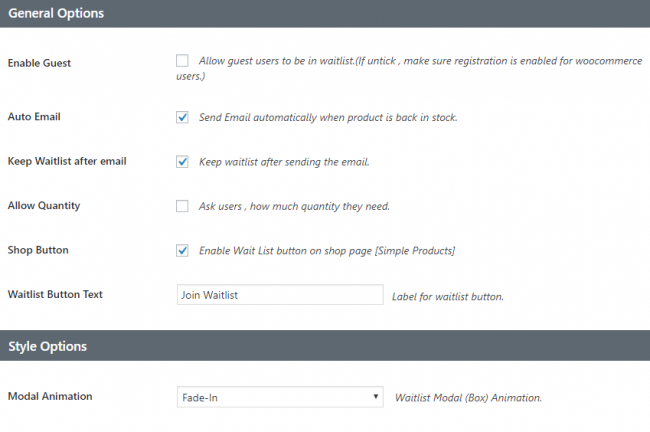The height and width of the screenshot is (432, 650).
Task: Click 'Allow guest users to be in waitlist' description
Action: click(409, 68)
